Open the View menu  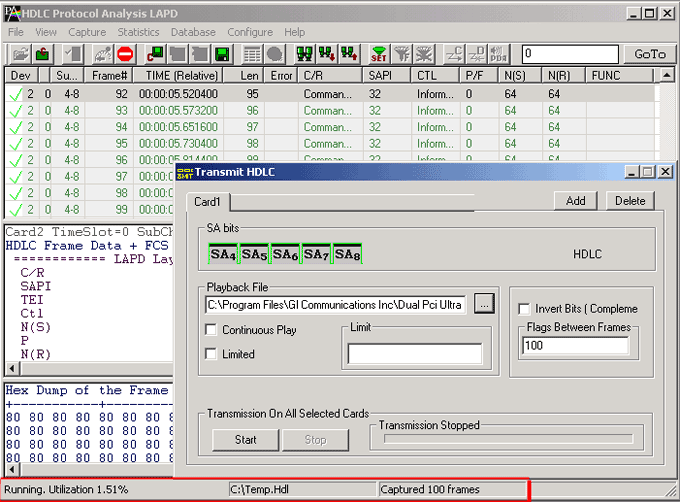pos(46,32)
